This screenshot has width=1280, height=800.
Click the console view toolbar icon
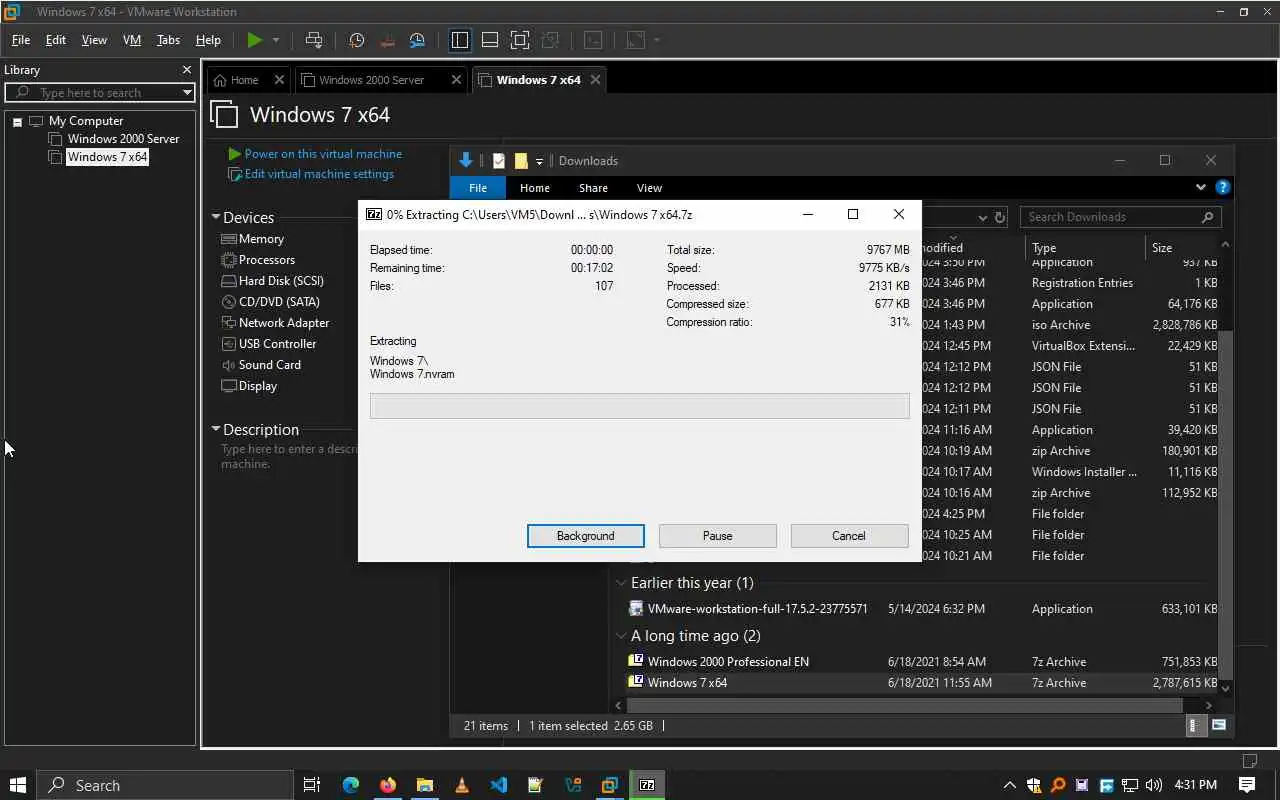(x=593, y=40)
